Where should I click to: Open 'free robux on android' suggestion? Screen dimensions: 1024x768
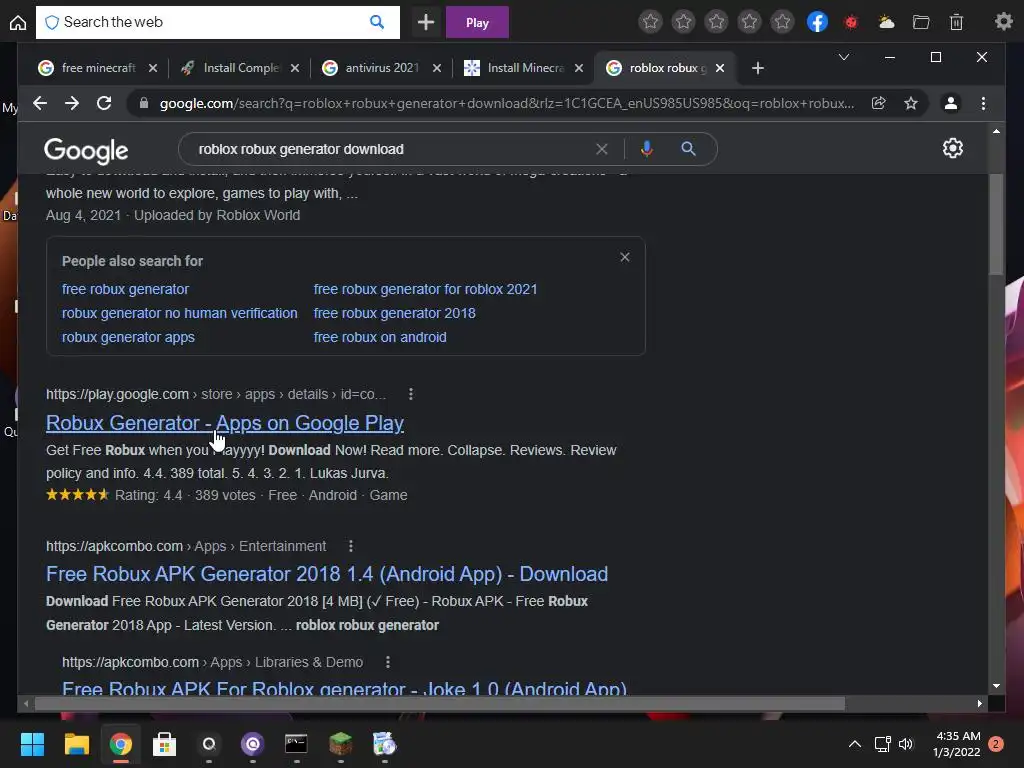coord(380,338)
